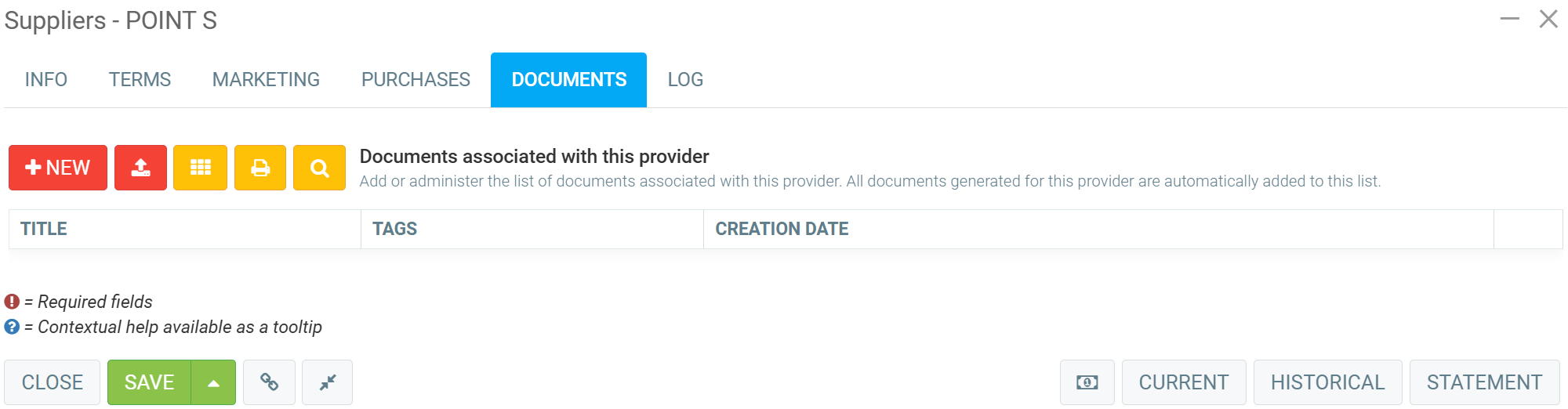Select the PURCHASES tab

coord(416,80)
